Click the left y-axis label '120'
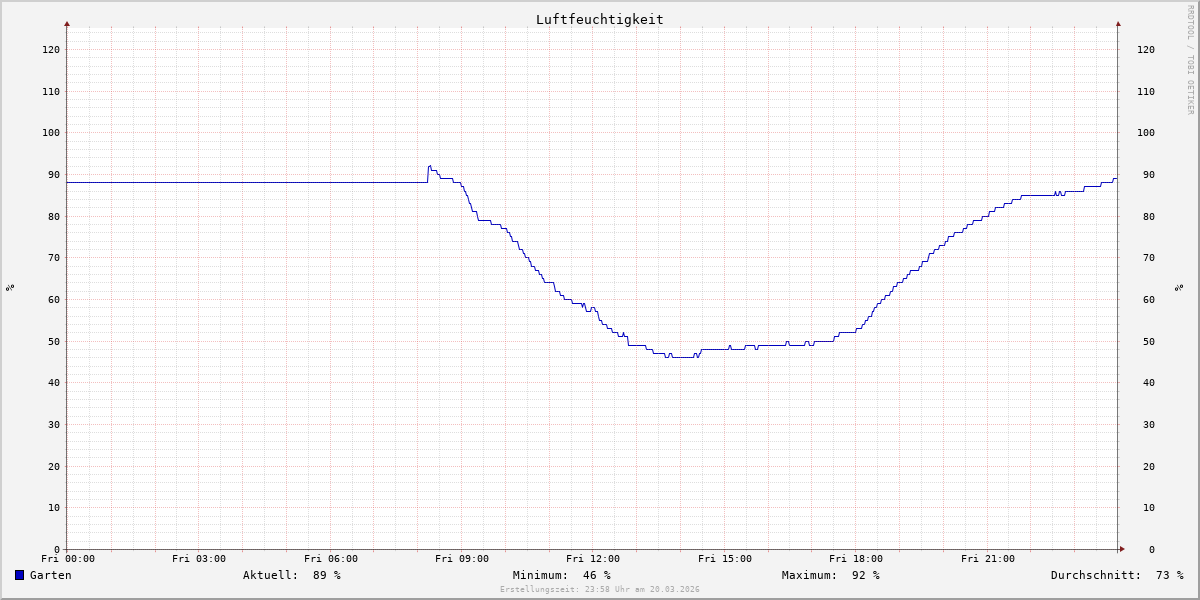This screenshot has height=600, width=1200. point(51,49)
